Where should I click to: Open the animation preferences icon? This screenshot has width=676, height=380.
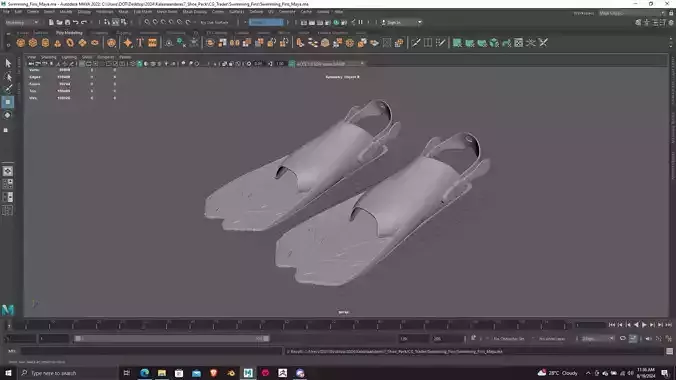668,339
